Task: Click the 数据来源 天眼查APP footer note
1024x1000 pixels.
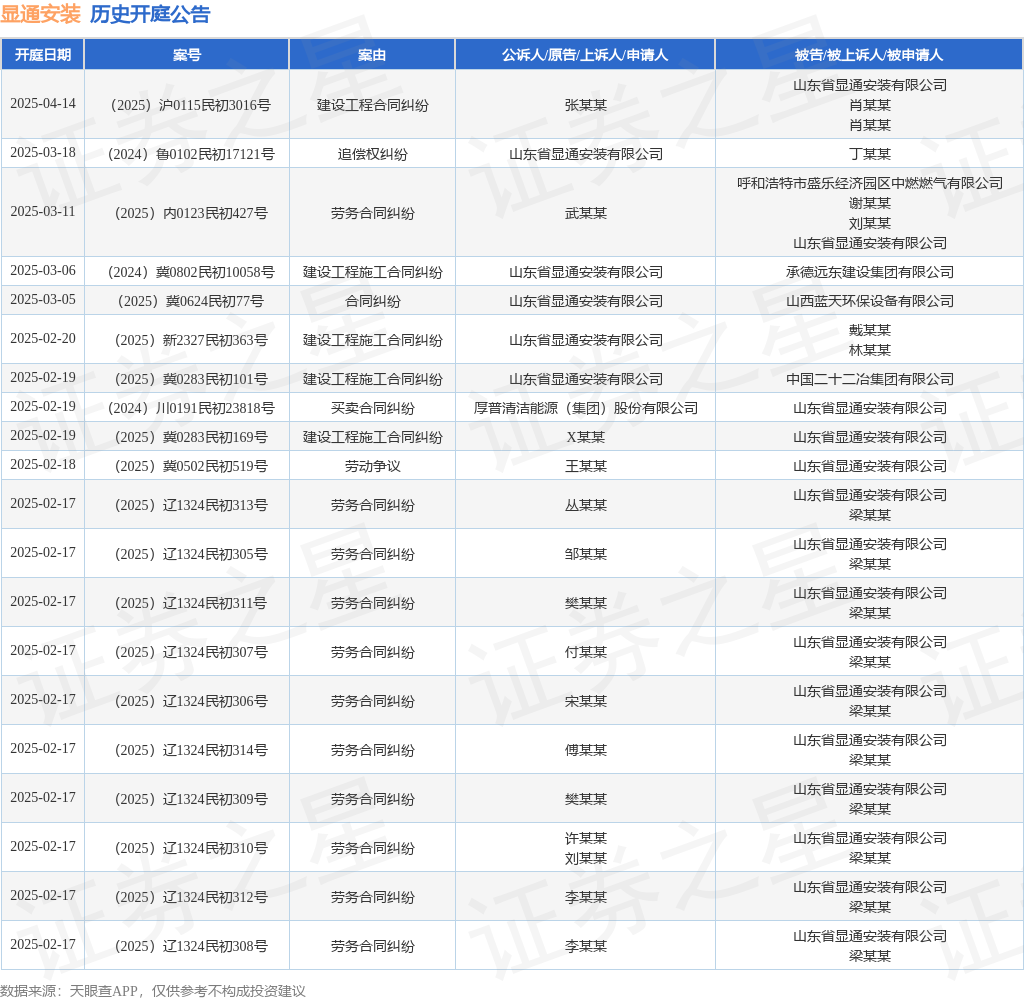Action: pyautogui.click(x=153, y=991)
